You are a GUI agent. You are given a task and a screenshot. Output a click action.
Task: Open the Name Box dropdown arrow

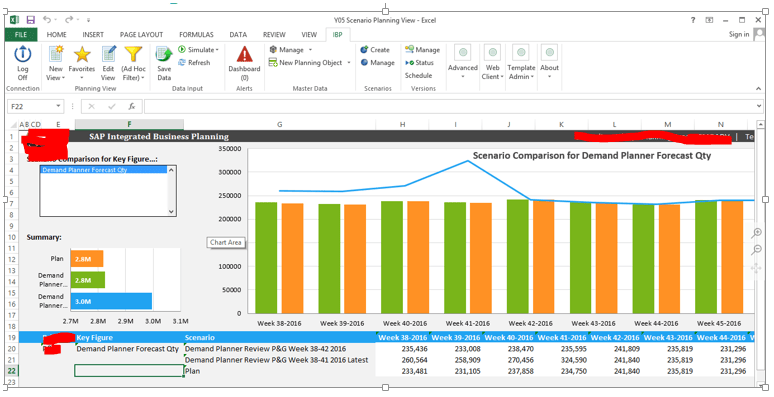58,106
